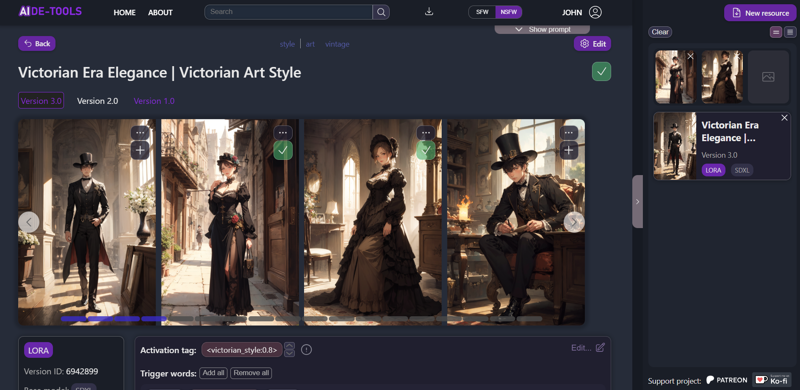The image size is (800, 390).
Task: Toggle the green check beside the title
Action: pyautogui.click(x=602, y=71)
